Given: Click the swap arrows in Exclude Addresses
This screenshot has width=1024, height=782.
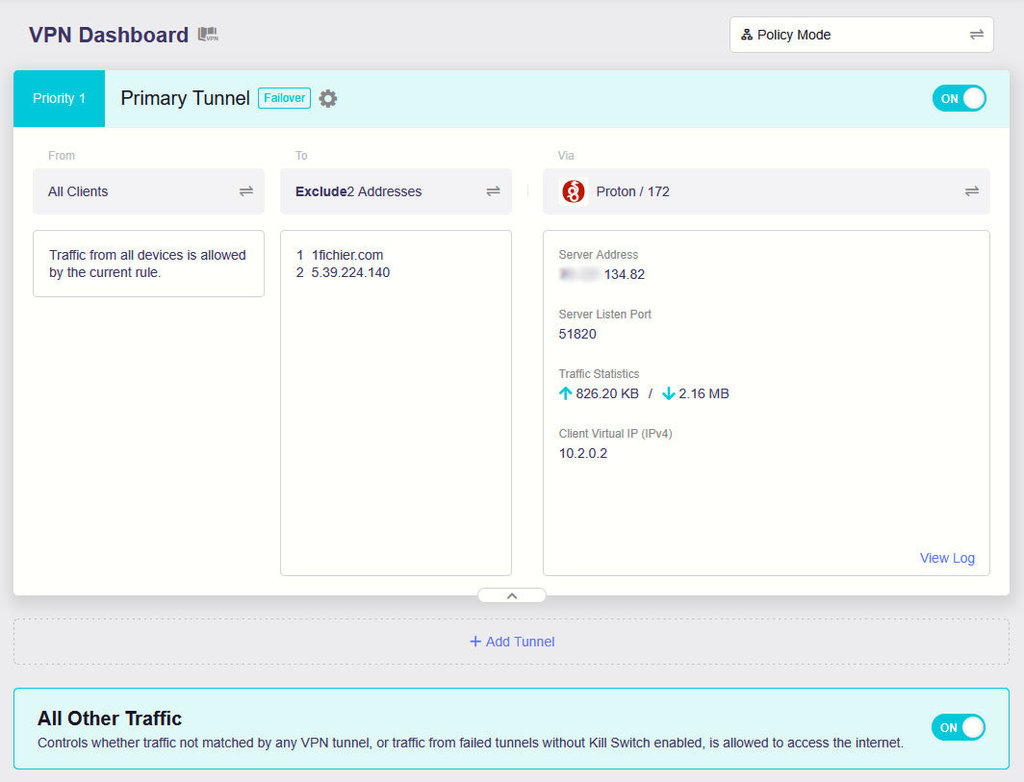Looking at the screenshot, I should [493, 191].
